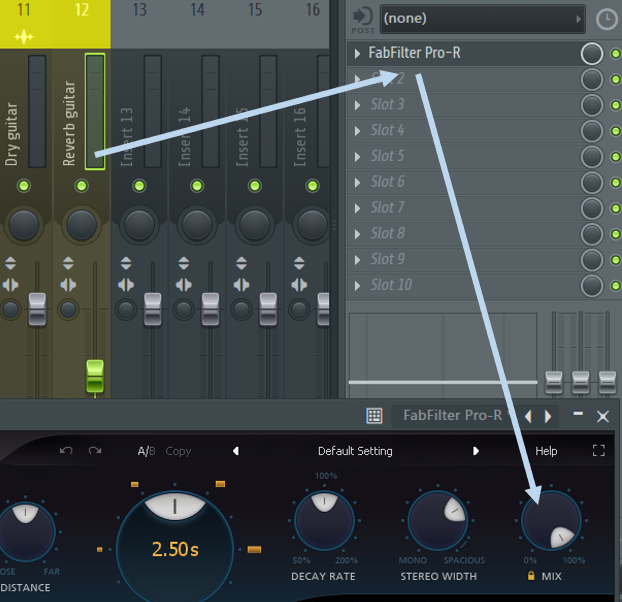The height and width of the screenshot is (602, 622).
Task: Open Slot 8 menu arrow
Action: [357, 234]
